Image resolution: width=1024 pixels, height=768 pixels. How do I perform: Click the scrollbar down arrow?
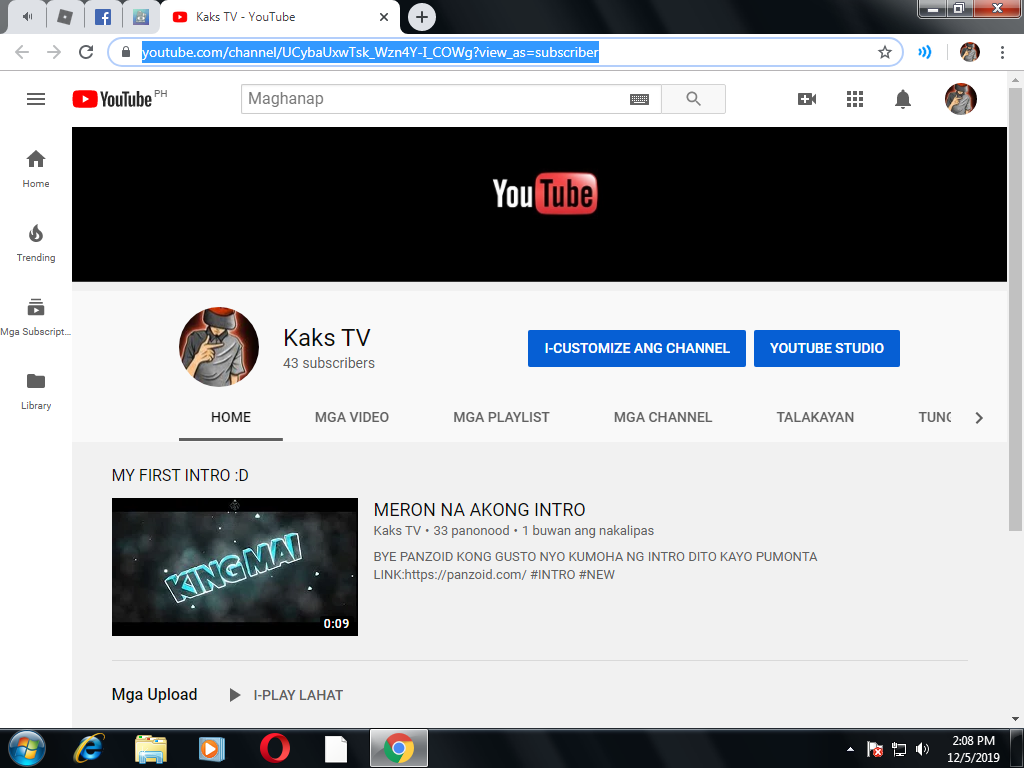coord(1015,719)
